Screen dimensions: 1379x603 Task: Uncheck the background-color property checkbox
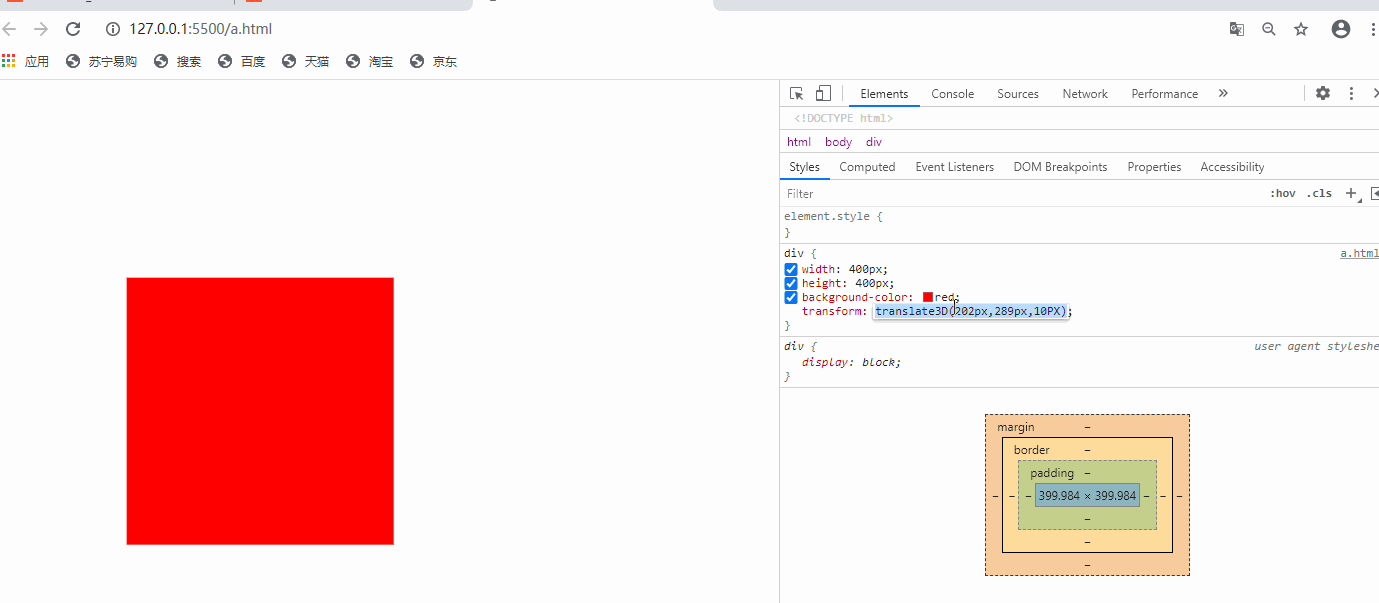pyautogui.click(x=791, y=297)
